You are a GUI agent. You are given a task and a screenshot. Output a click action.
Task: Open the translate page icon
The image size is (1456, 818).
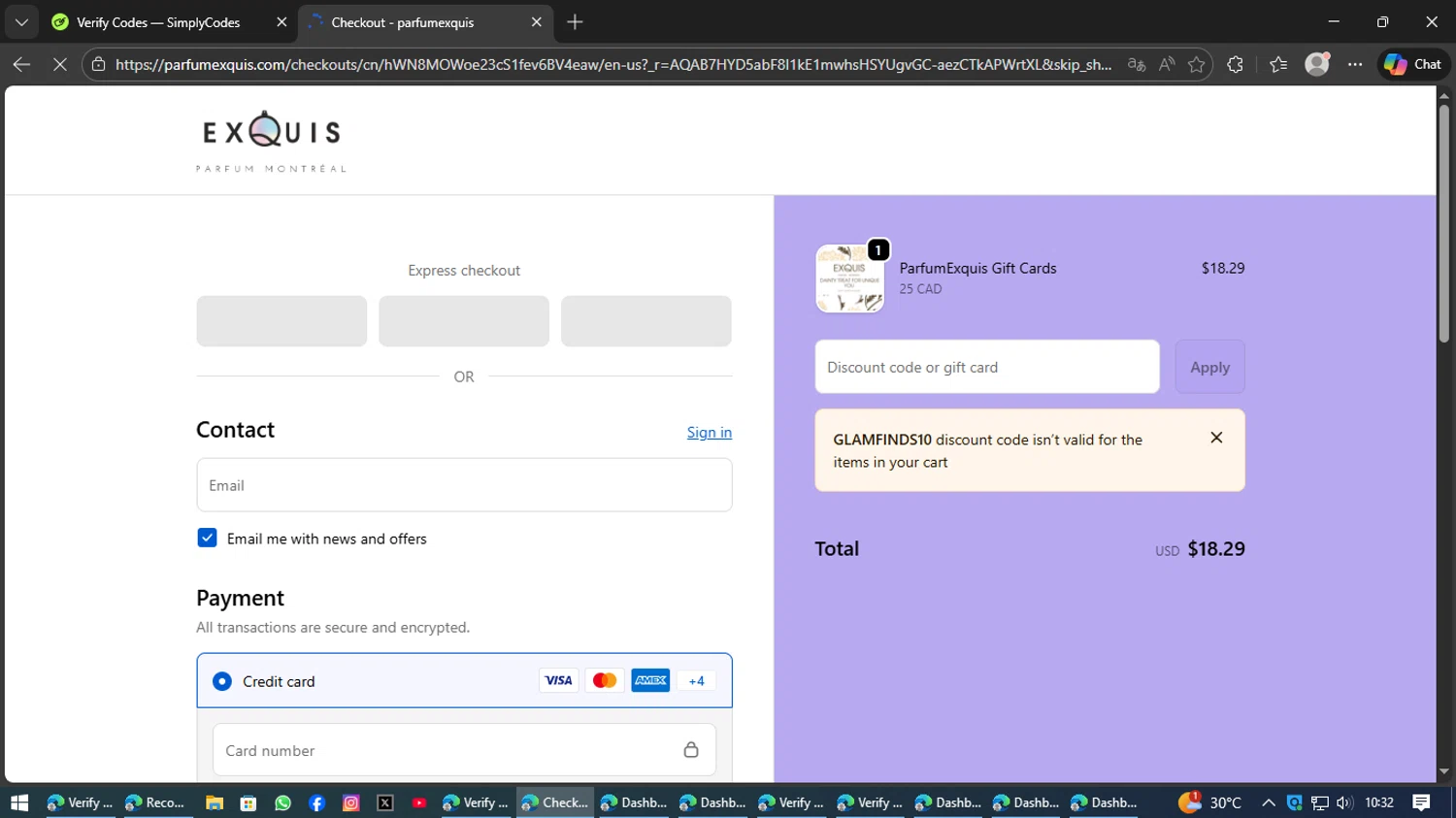(x=1136, y=64)
